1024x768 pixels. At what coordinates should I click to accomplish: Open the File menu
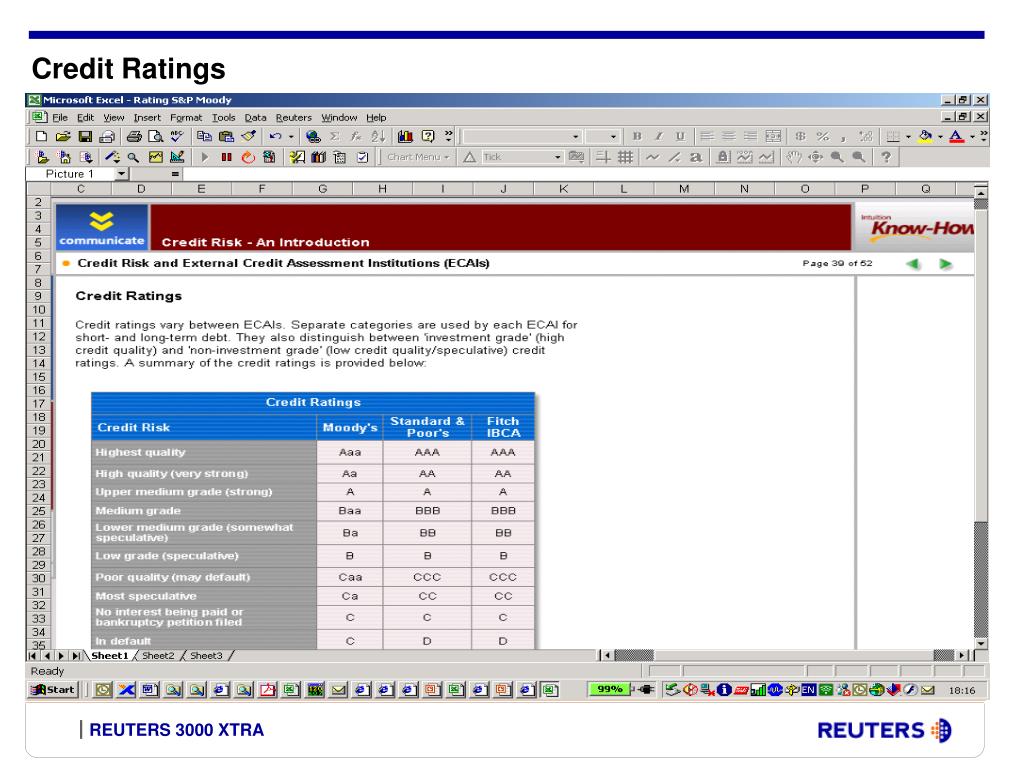click(60, 118)
